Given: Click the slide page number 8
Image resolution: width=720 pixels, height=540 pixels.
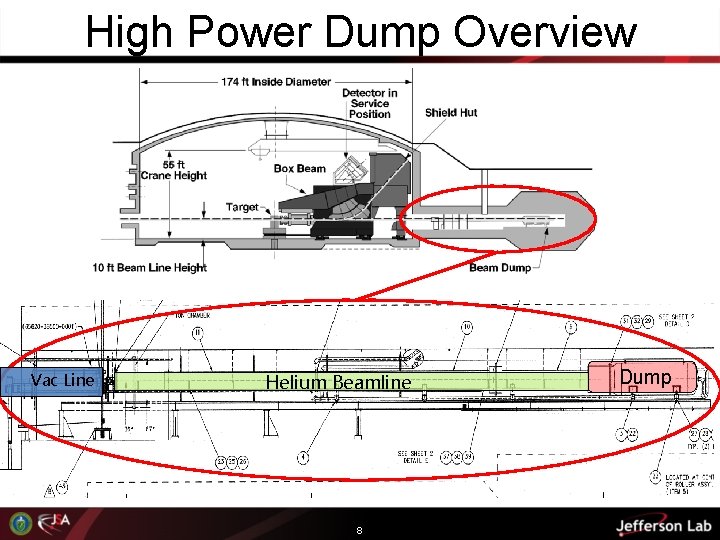Looking at the screenshot, I should 360,531.
